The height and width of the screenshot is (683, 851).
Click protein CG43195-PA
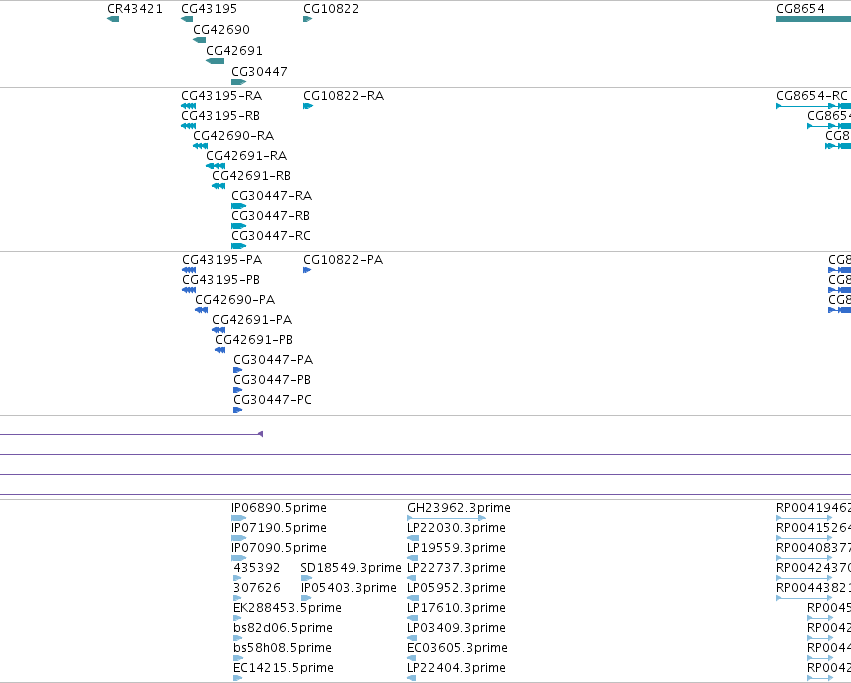pyautogui.click(x=189, y=270)
